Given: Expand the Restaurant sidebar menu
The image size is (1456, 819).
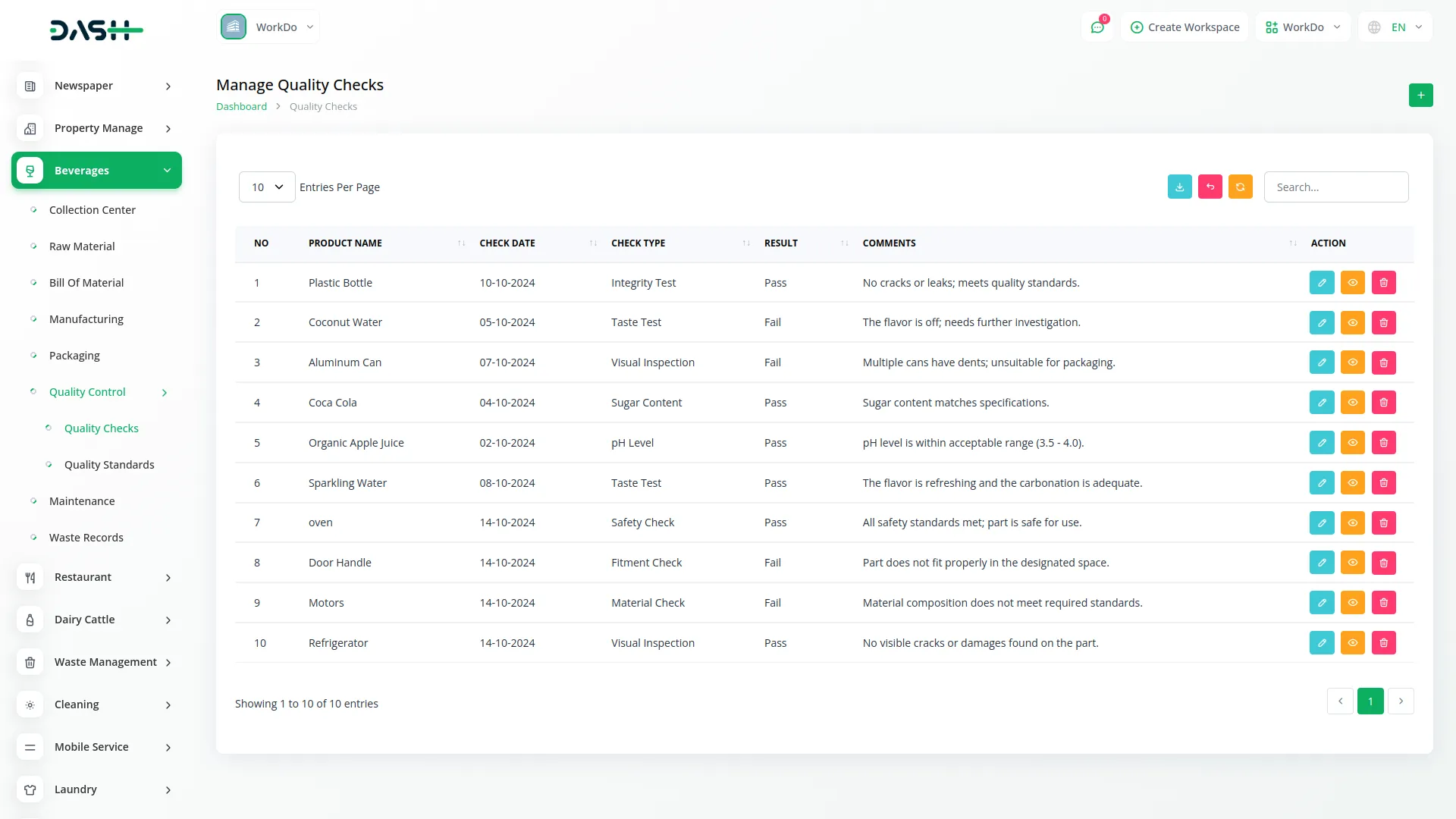Looking at the screenshot, I should pos(96,577).
